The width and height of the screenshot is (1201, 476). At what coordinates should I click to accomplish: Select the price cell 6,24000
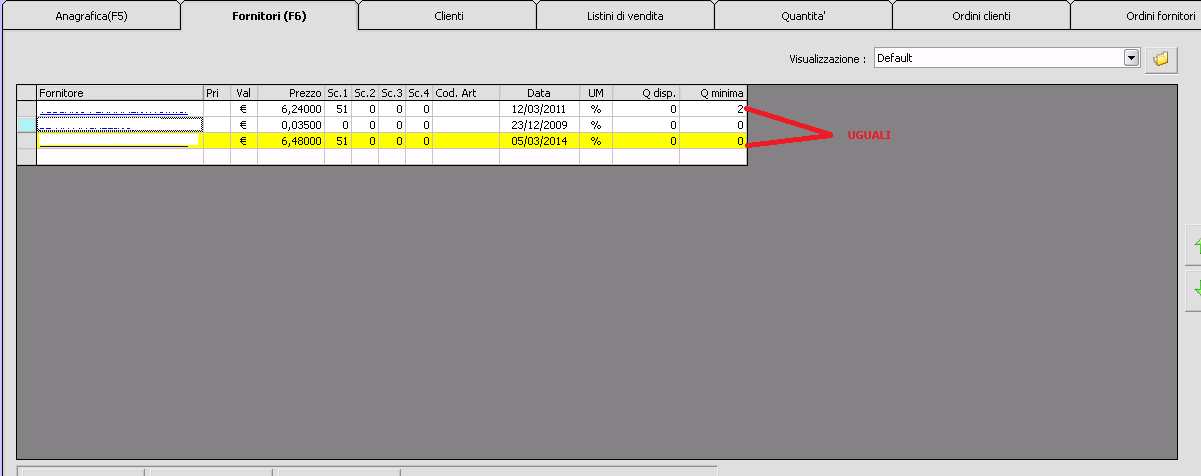point(291,109)
